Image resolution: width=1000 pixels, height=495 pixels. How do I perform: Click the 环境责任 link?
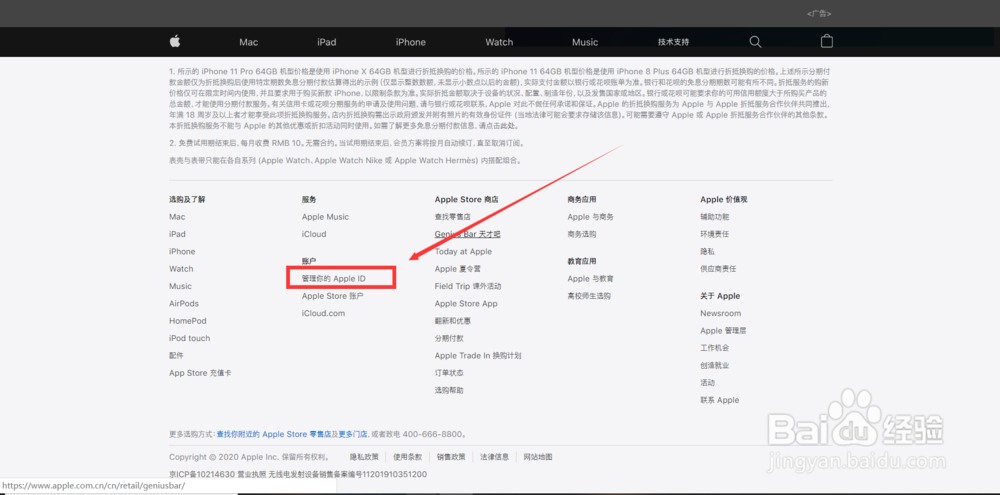tap(714, 234)
